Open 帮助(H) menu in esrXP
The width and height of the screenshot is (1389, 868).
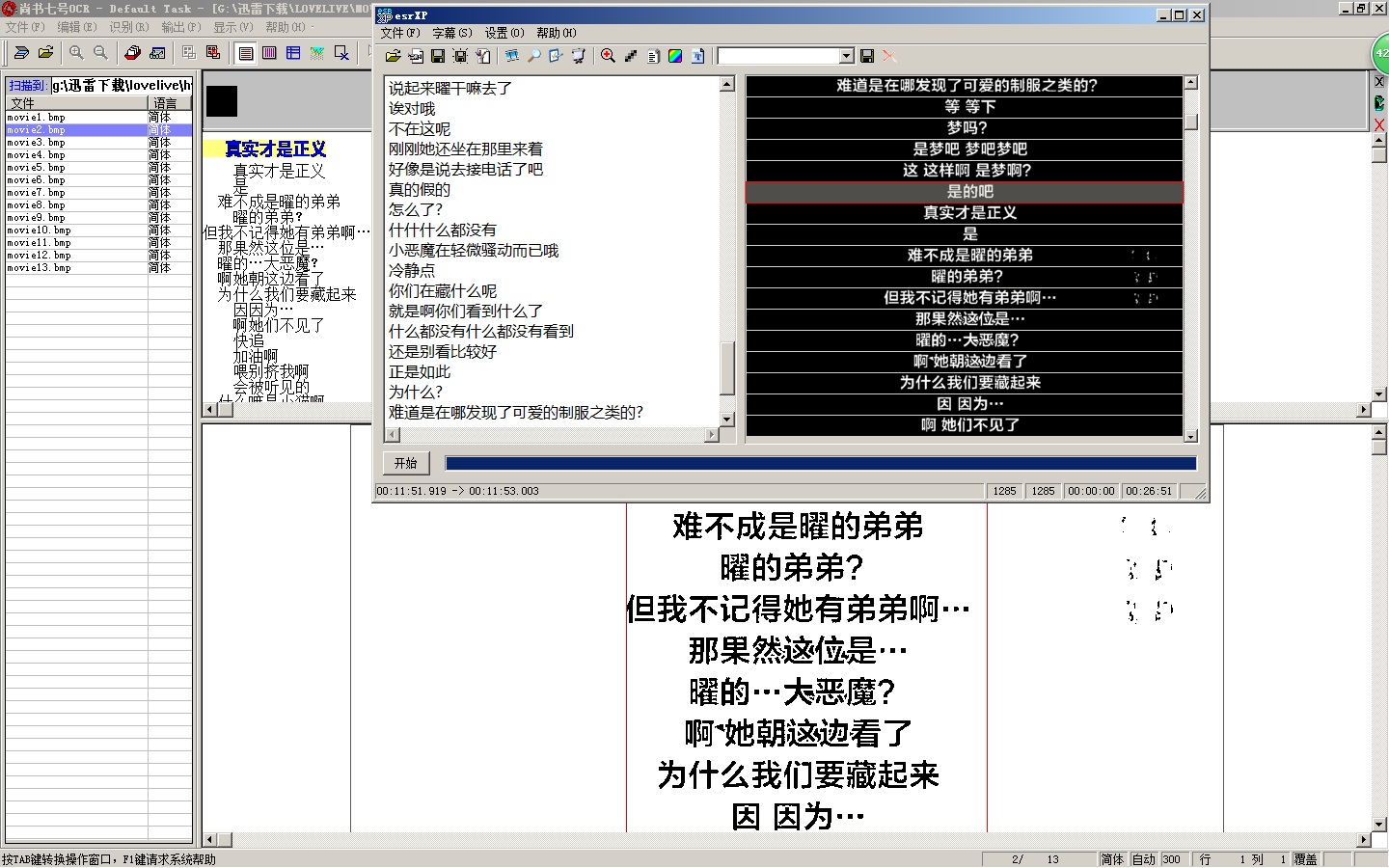point(557,33)
